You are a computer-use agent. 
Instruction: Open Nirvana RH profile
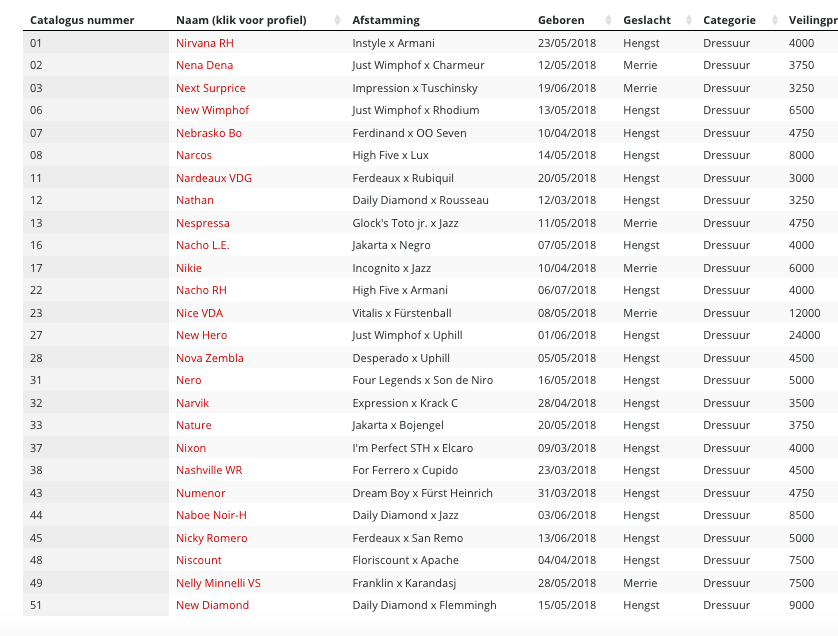click(205, 43)
